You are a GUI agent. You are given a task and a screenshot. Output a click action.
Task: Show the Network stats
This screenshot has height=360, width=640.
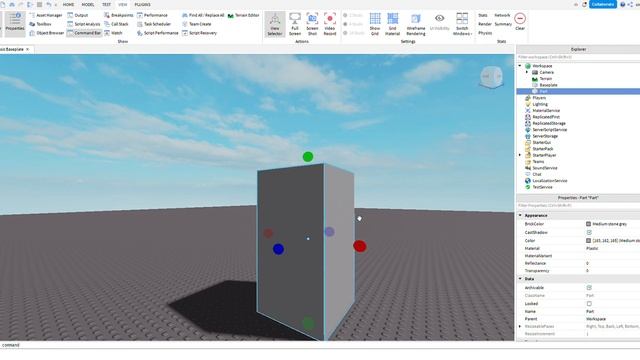pos(502,15)
